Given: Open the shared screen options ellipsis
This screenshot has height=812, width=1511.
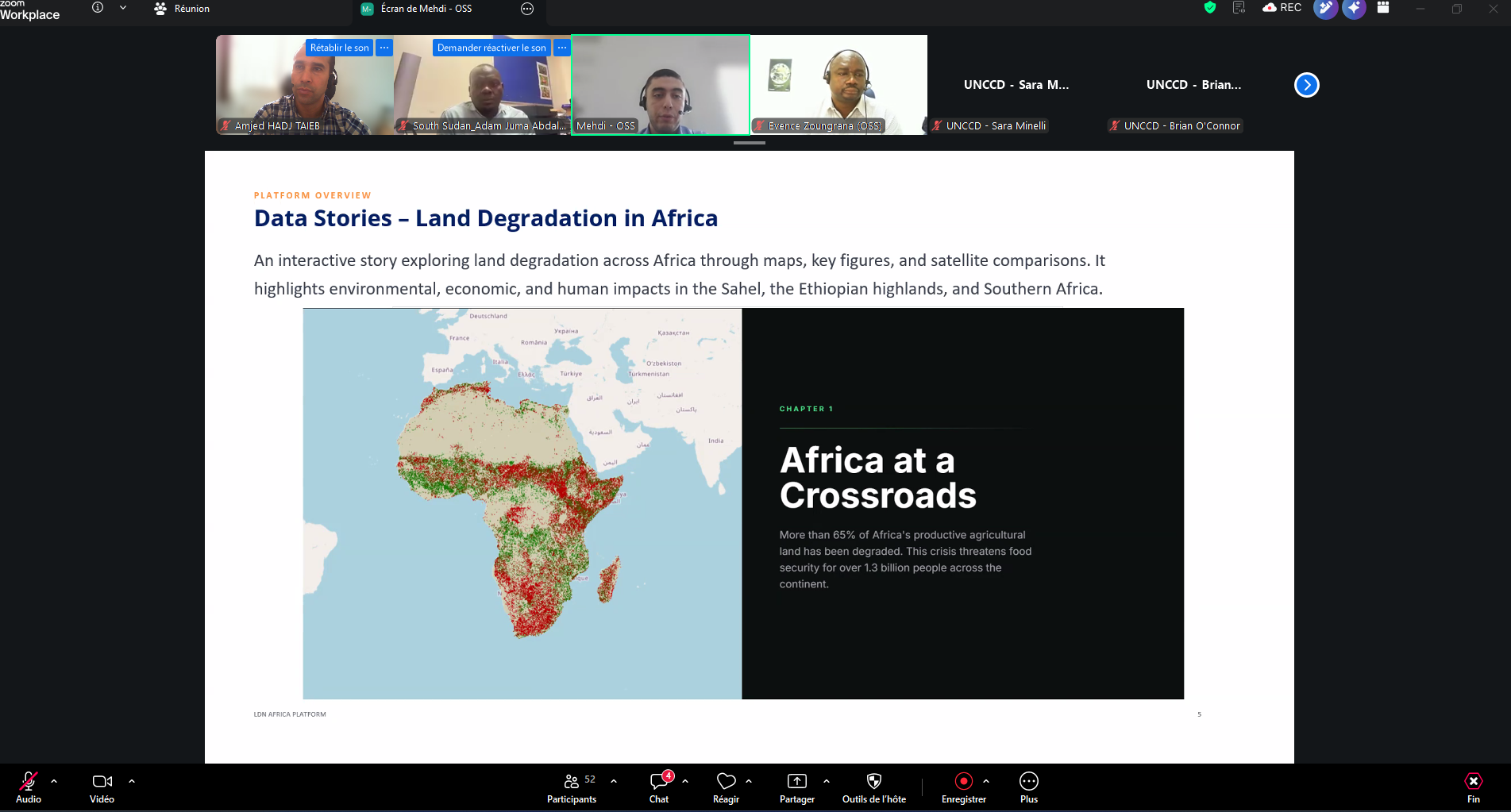Looking at the screenshot, I should (x=527, y=9).
